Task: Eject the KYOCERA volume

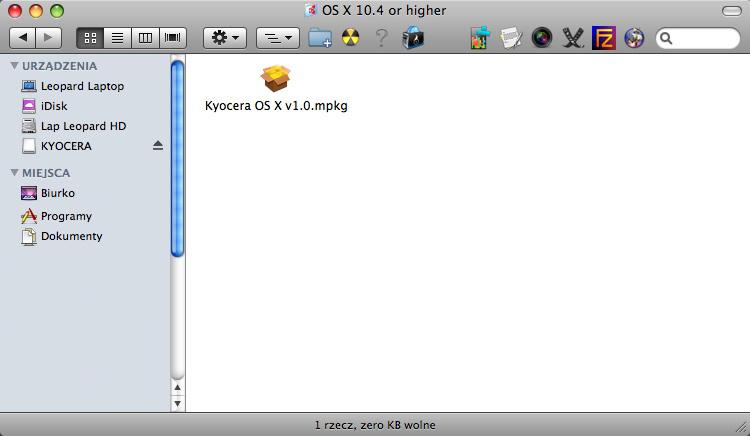Action: tap(158, 146)
